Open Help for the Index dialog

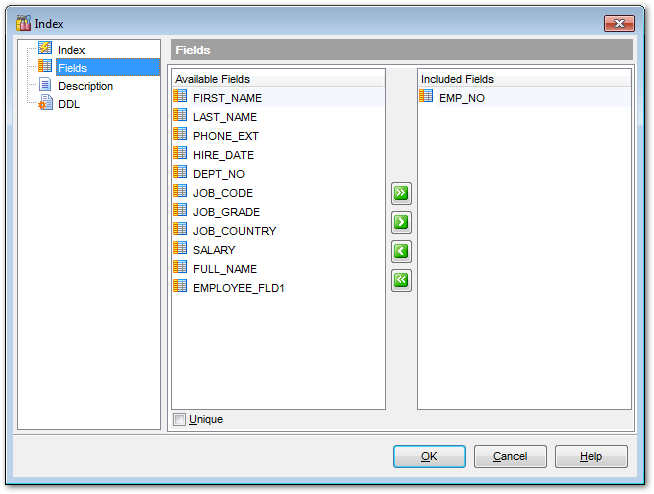click(591, 457)
